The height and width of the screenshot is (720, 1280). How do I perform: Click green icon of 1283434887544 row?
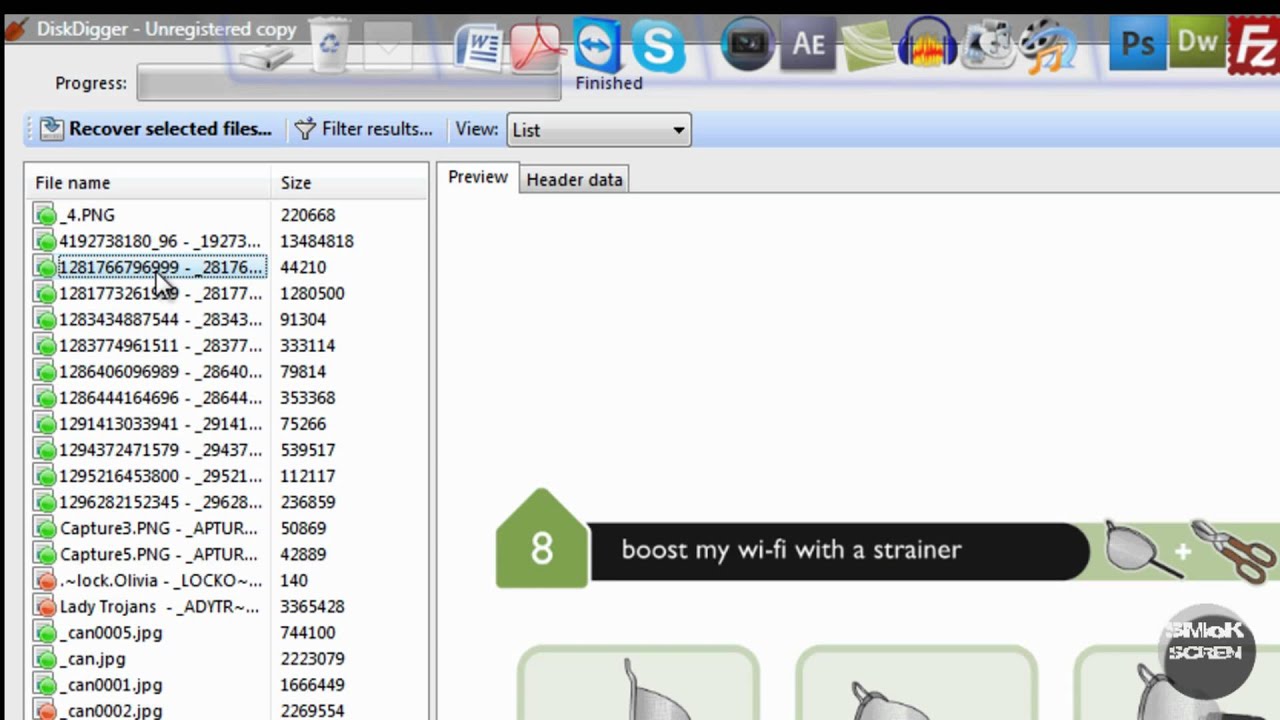pos(45,319)
